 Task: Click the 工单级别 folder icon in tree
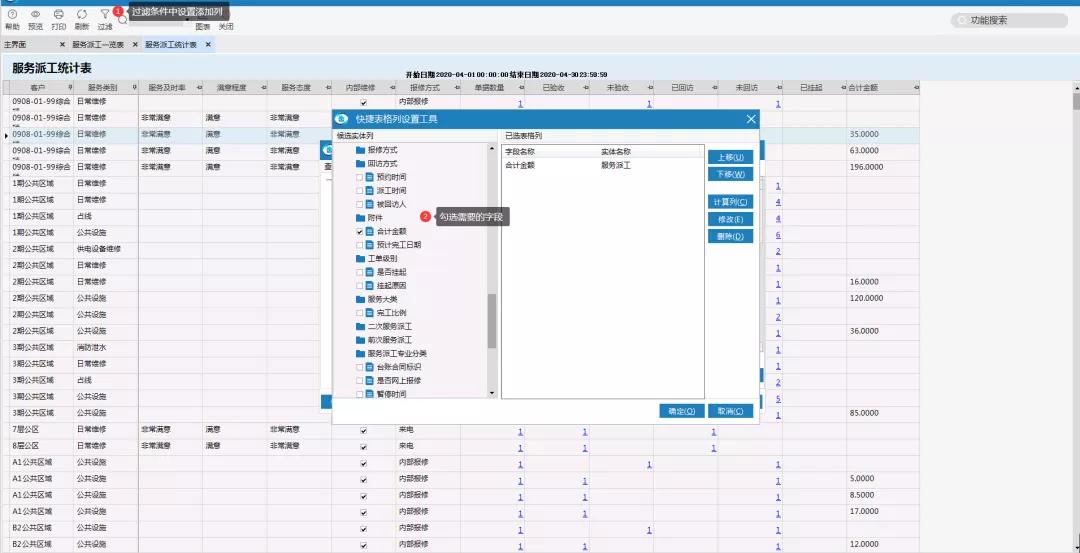point(360,258)
